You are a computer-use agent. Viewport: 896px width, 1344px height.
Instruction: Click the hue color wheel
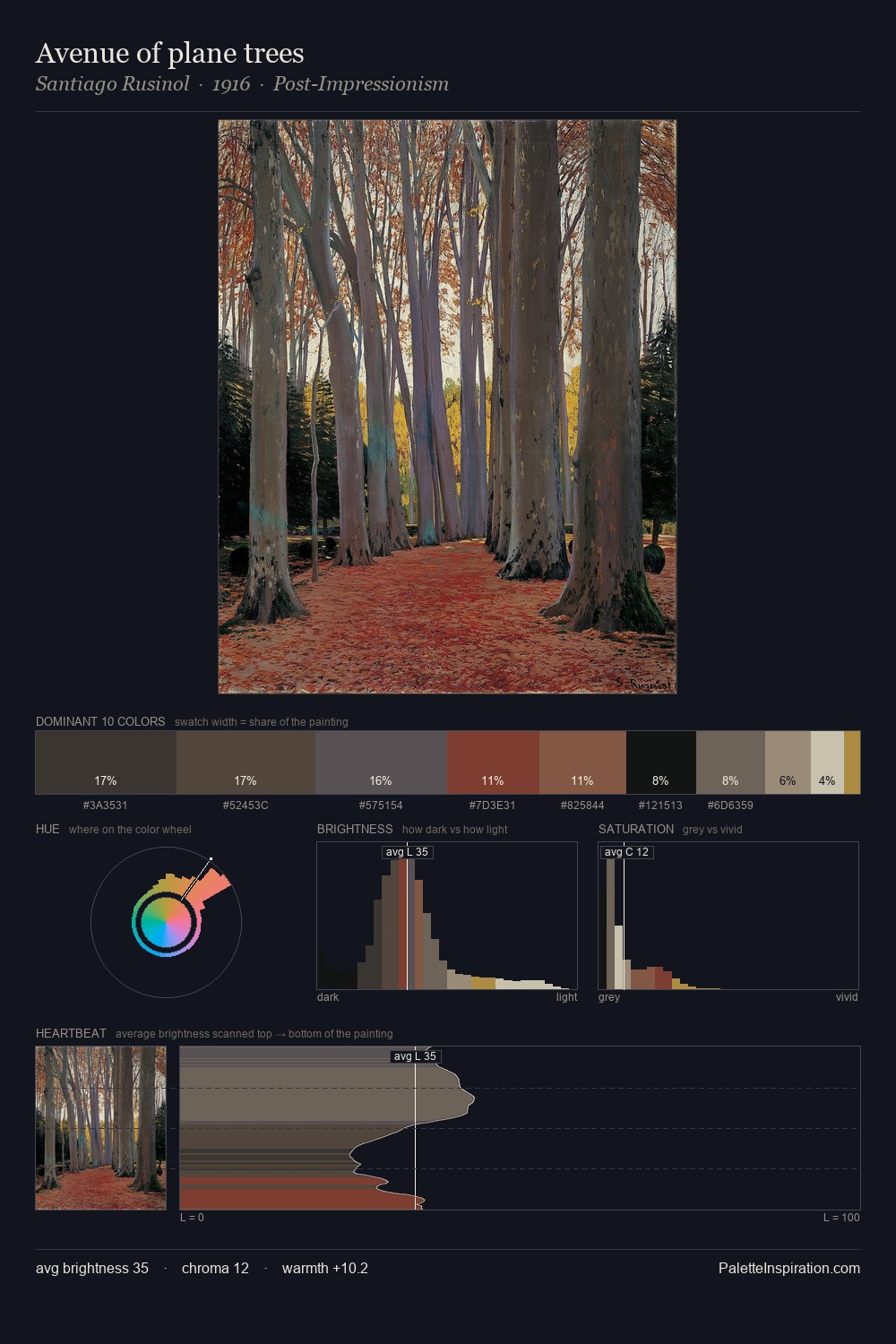(x=166, y=922)
